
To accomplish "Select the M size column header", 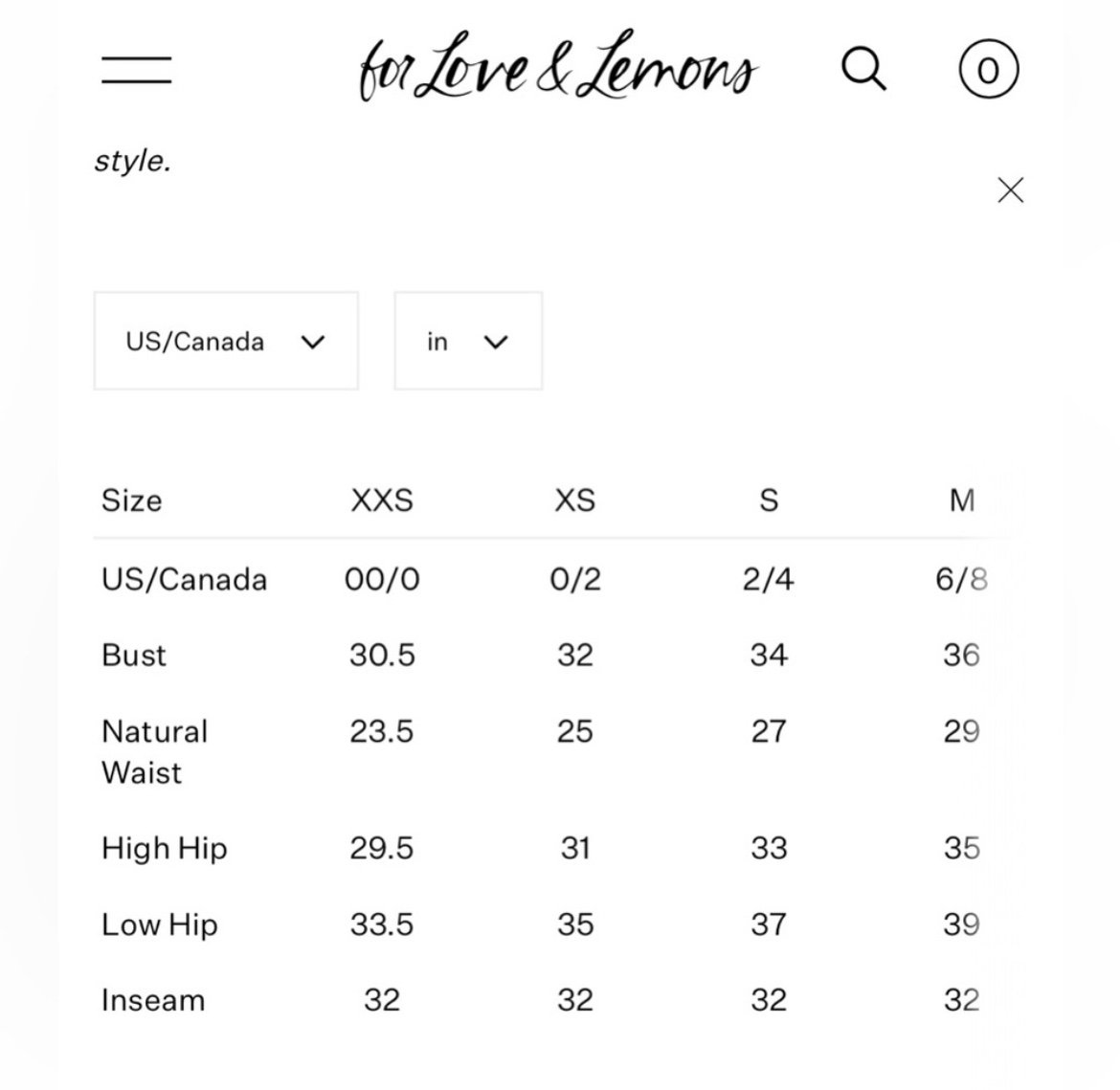I will [x=962, y=500].
